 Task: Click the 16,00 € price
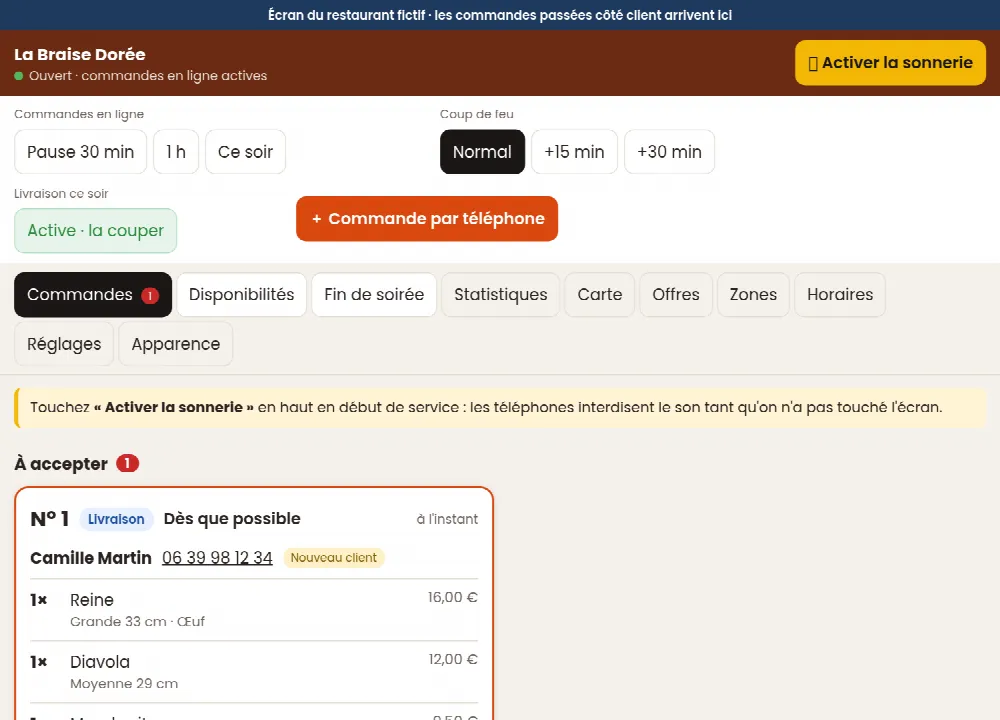point(453,598)
